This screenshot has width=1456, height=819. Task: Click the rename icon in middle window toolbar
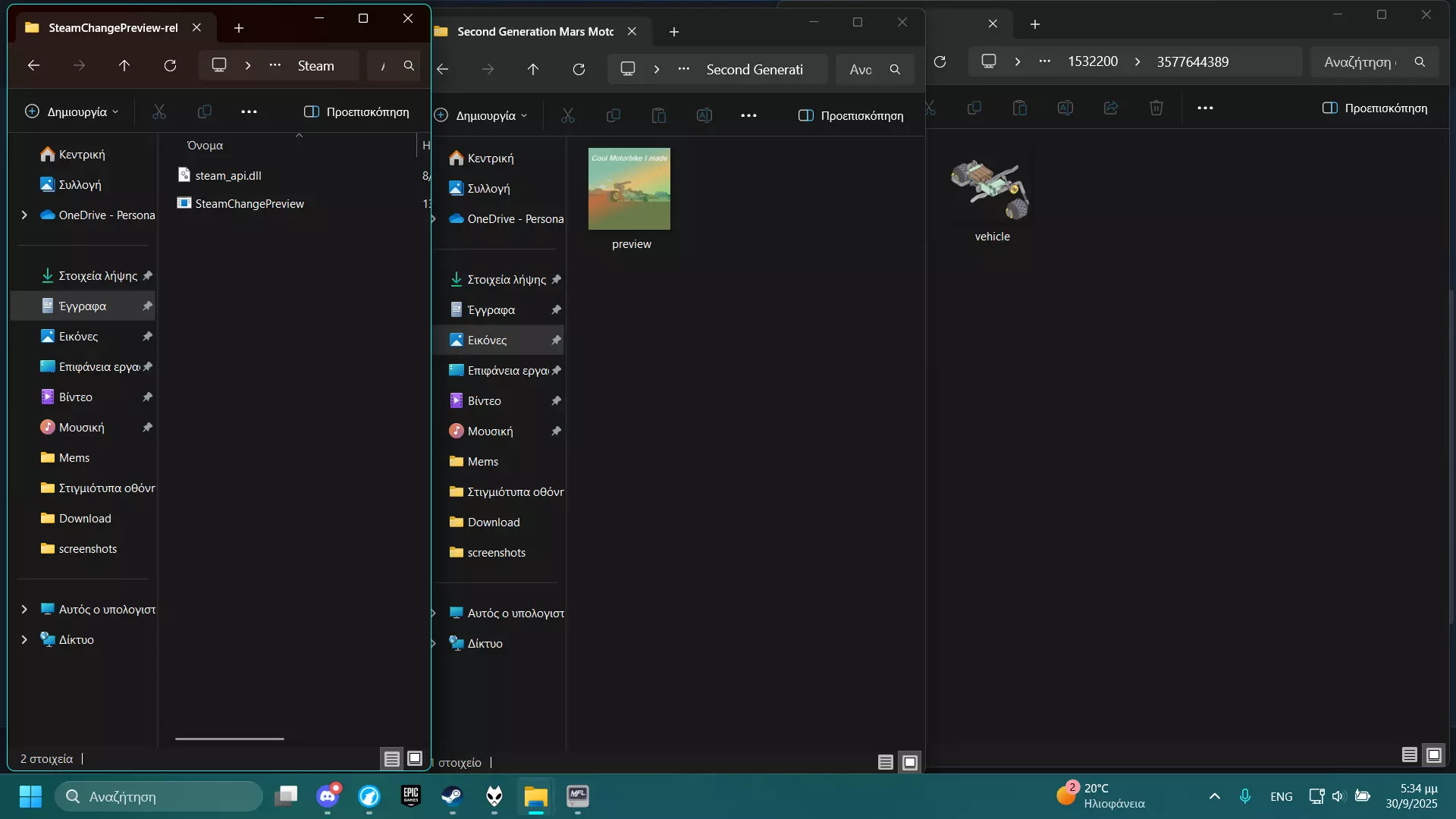coord(704,115)
